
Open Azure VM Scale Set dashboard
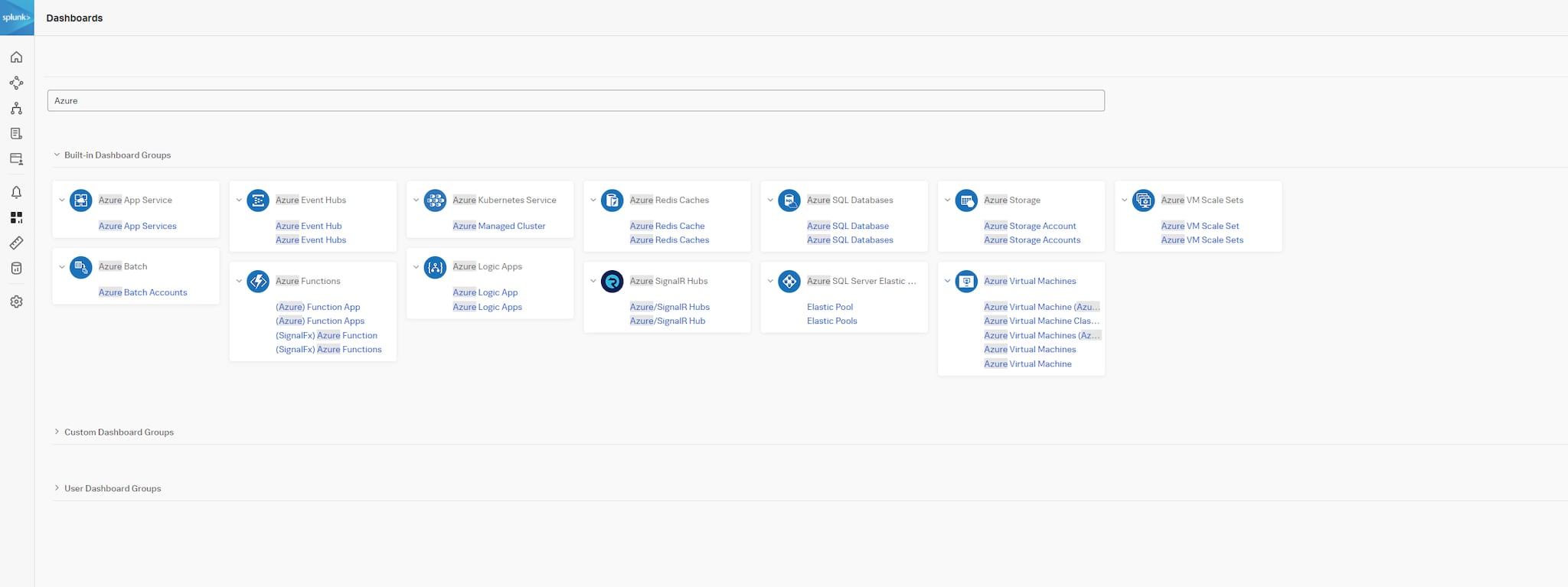coord(1200,226)
